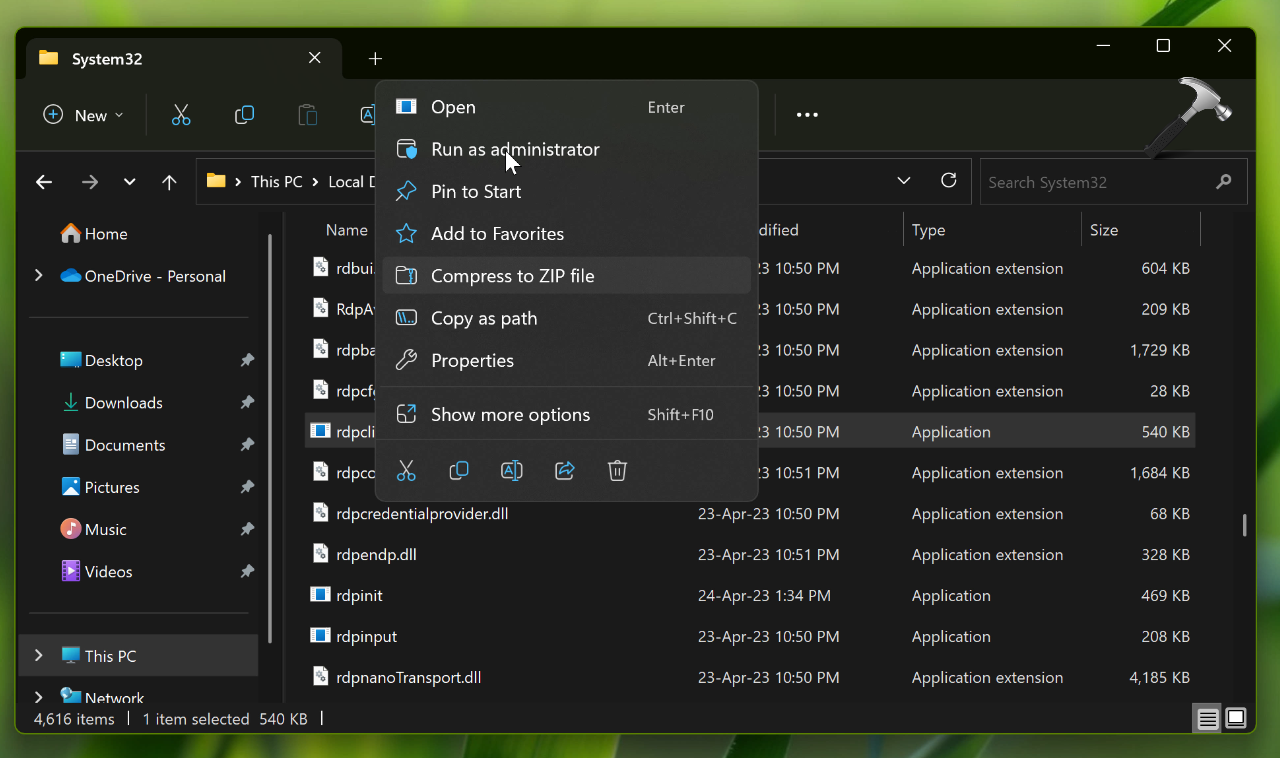Open the See more ellipsis menu
The image size is (1280, 758).
tap(807, 115)
